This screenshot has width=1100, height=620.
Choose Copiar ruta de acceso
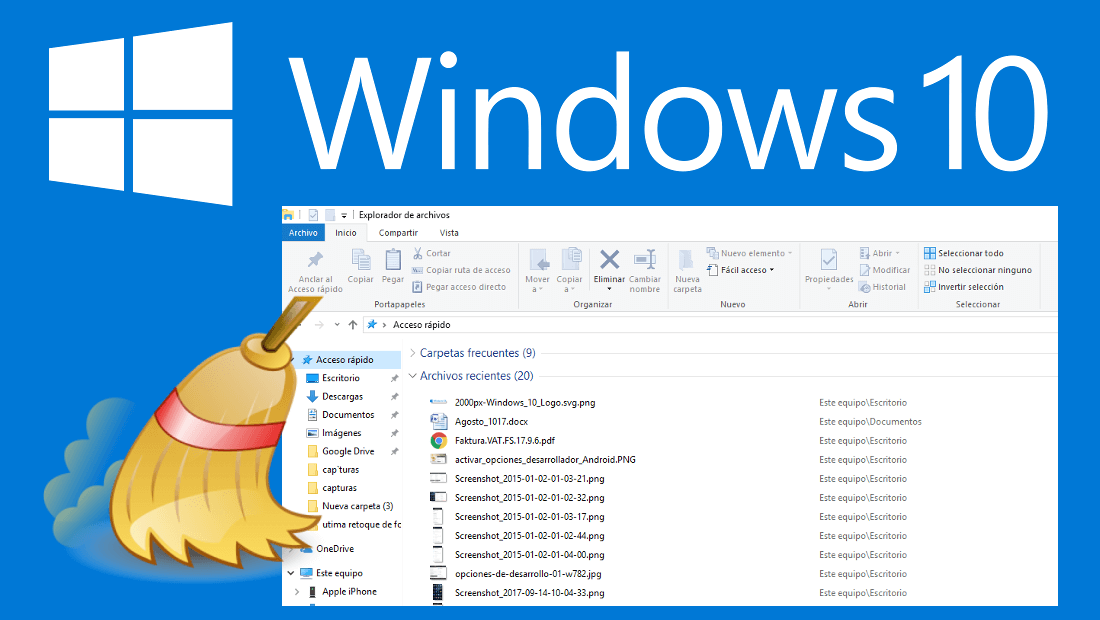pos(461,270)
